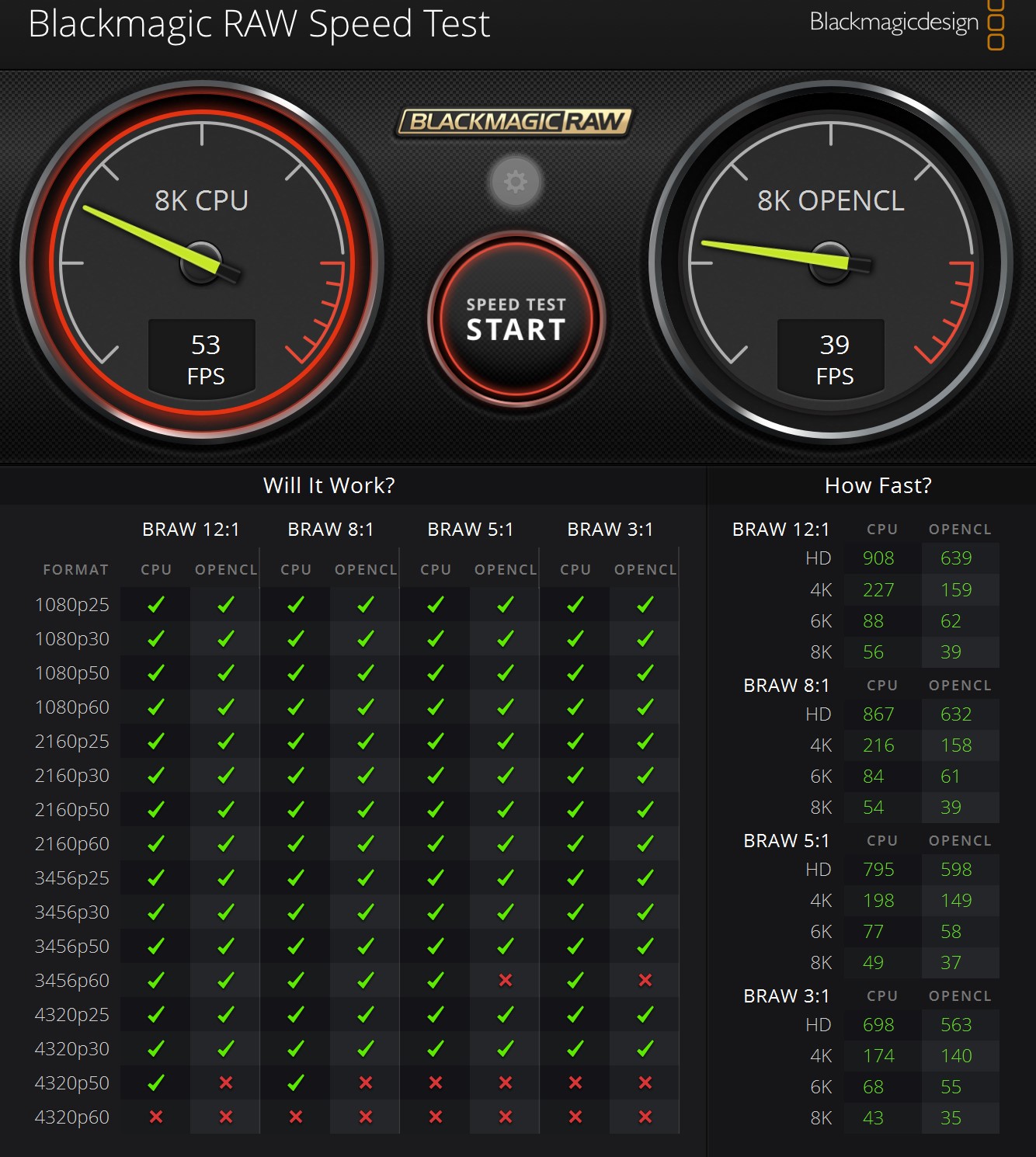
Task: Click the 8K CPU gauge needle hub
Action: pyautogui.click(x=202, y=262)
